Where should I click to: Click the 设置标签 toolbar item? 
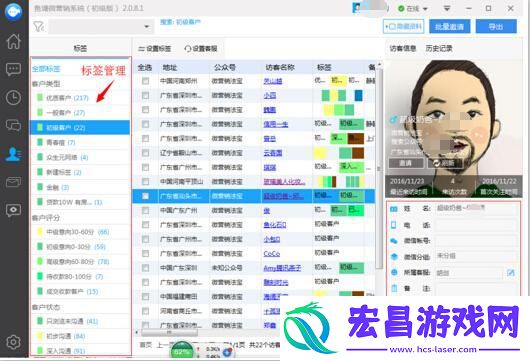pyautogui.click(x=154, y=49)
